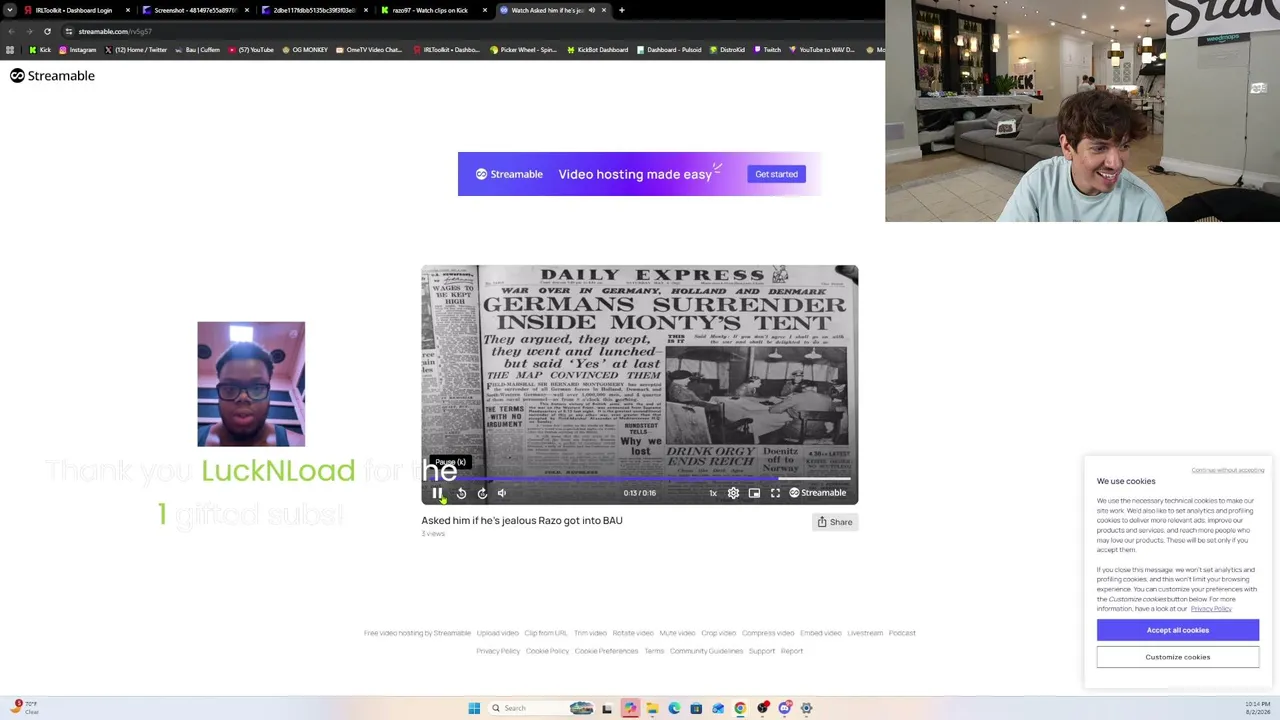
Task: Open Google Chrome from the taskbar
Action: pos(740,708)
